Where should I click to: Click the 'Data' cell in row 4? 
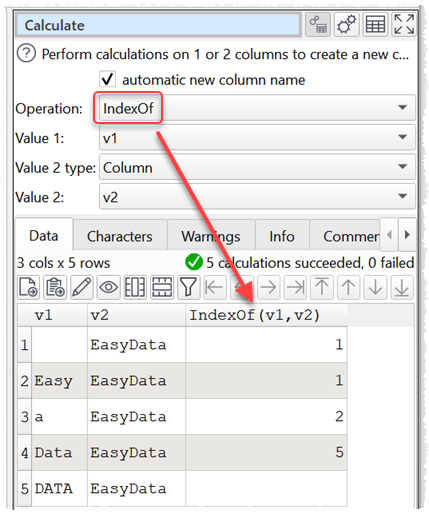tap(60, 452)
